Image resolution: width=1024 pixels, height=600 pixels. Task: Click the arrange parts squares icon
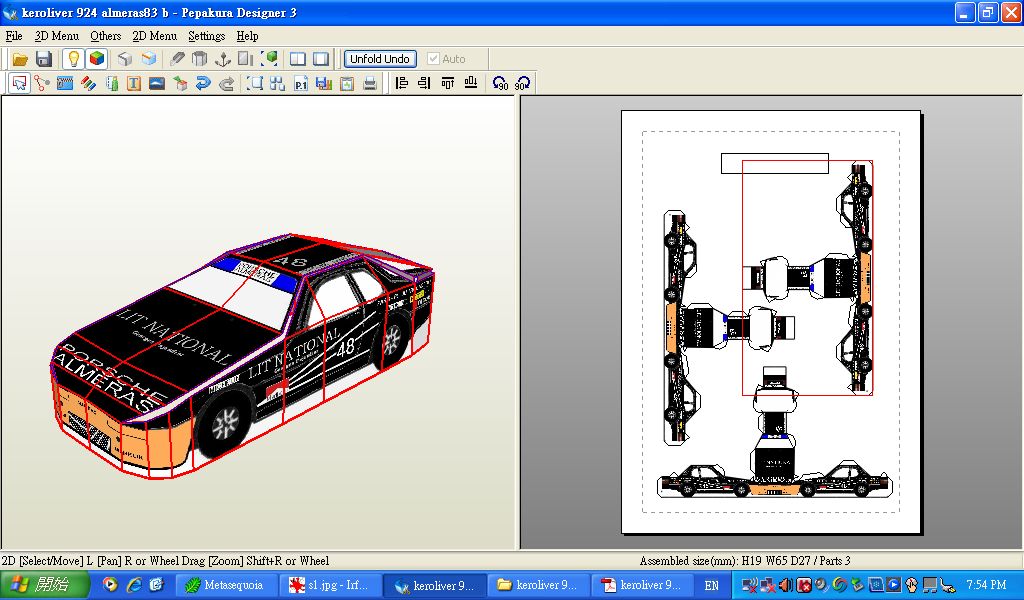(278, 84)
